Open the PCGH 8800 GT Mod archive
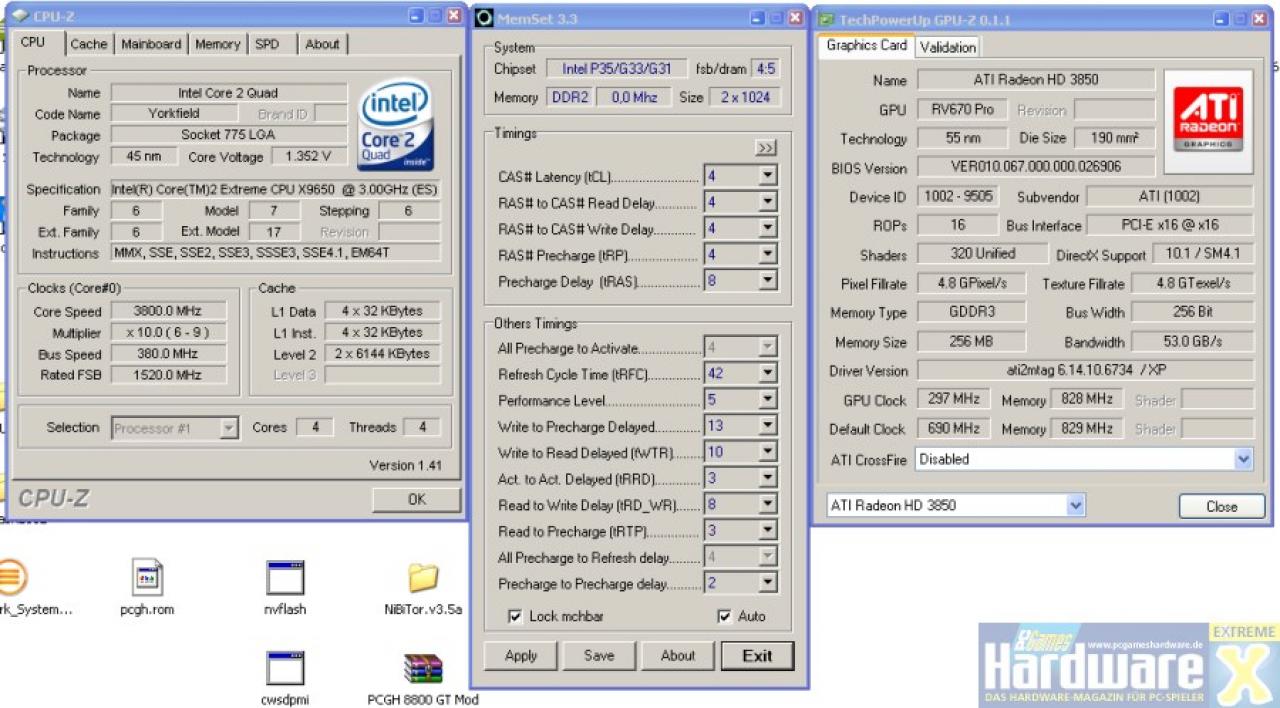This screenshot has height=708, width=1280. tap(423, 668)
